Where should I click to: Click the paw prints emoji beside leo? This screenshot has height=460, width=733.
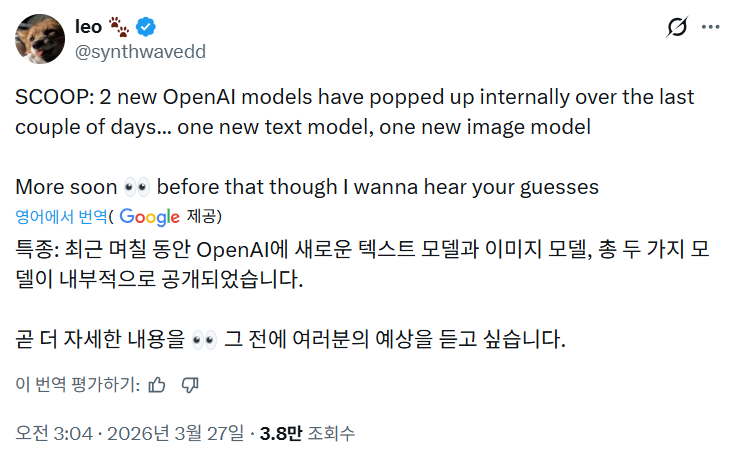click(x=119, y=27)
